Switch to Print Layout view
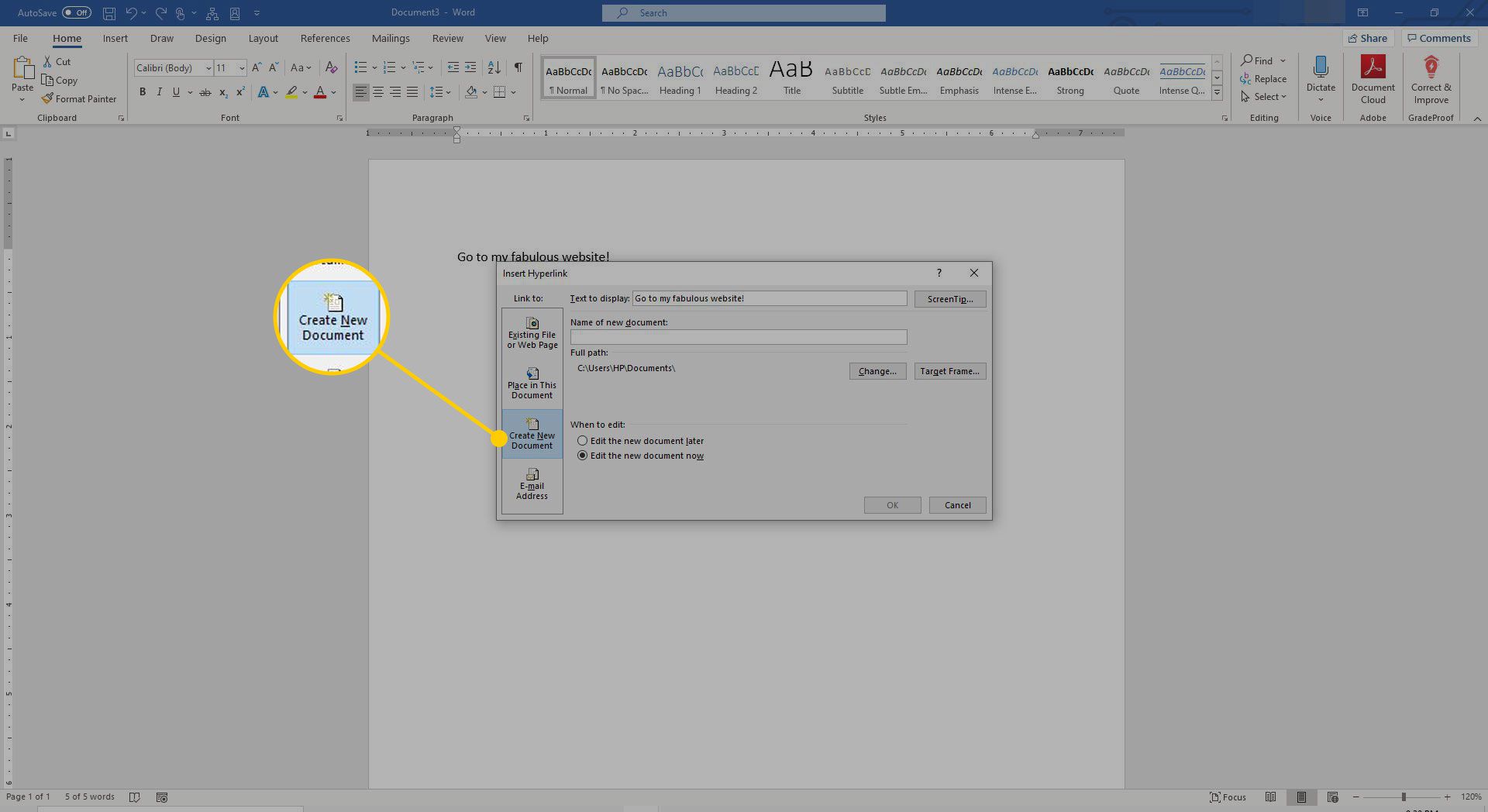The height and width of the screenshot is (812, 1488). pyautogui.click(x=1301, y=797)
